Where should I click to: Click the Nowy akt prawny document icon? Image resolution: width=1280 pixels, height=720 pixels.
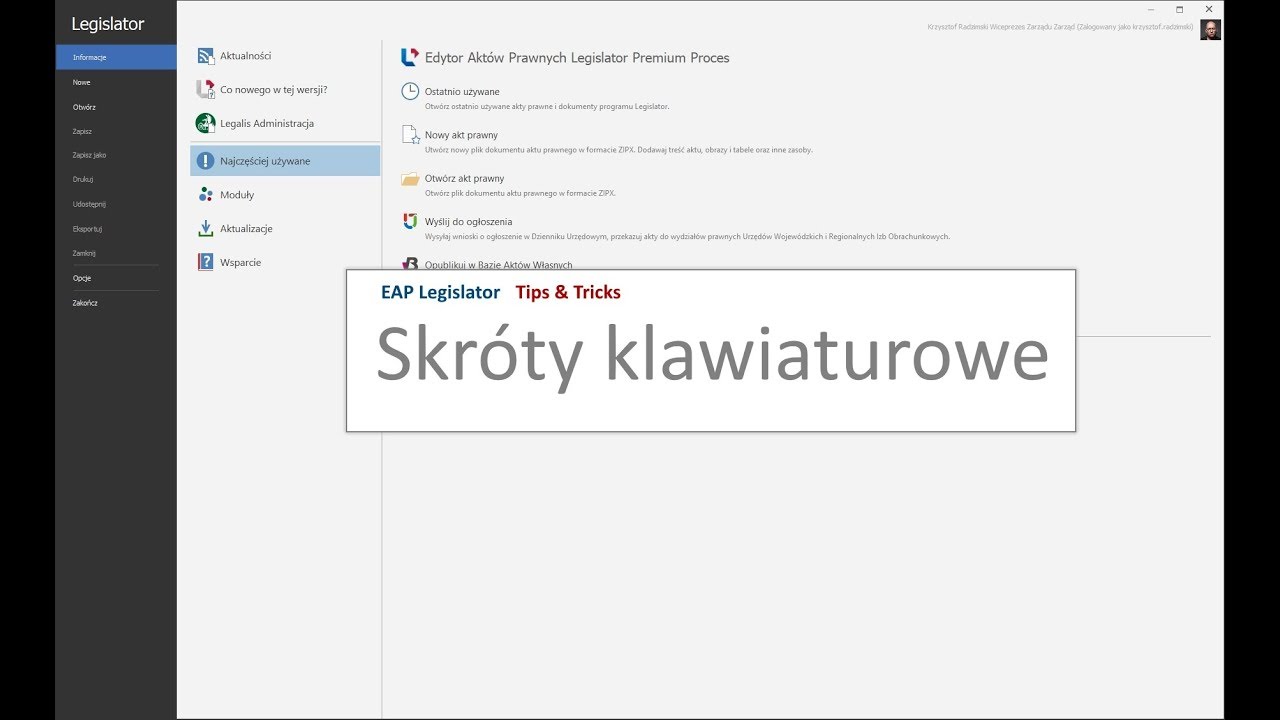410,134
